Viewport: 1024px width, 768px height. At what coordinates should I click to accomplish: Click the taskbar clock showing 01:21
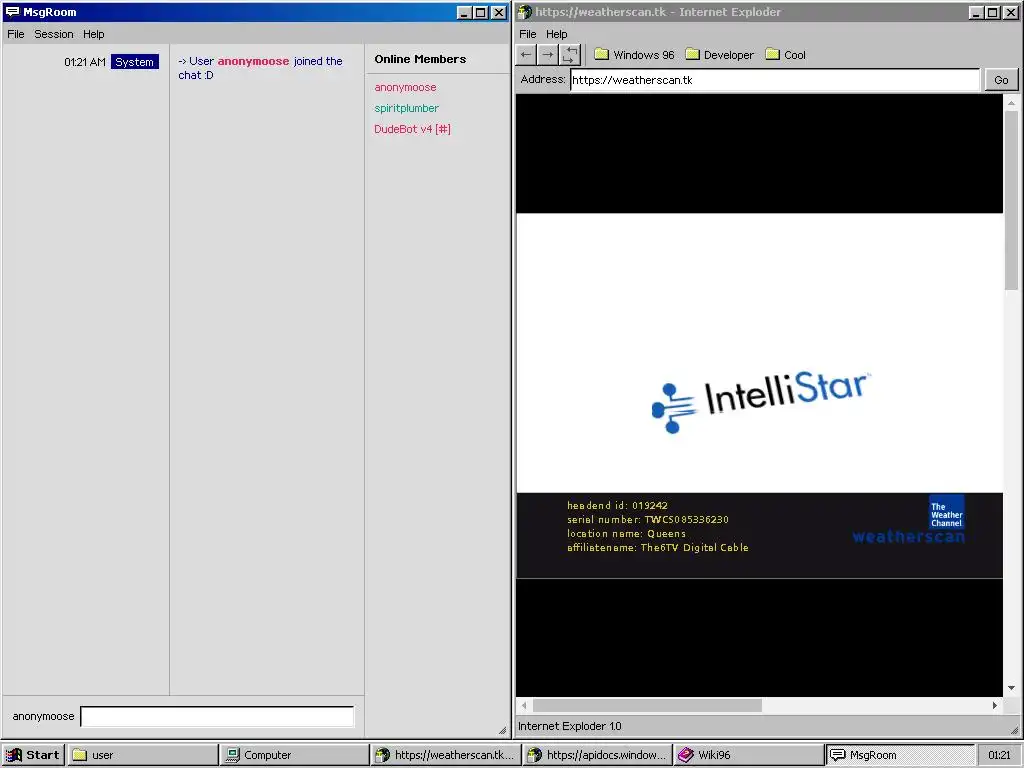click(999, 755)
